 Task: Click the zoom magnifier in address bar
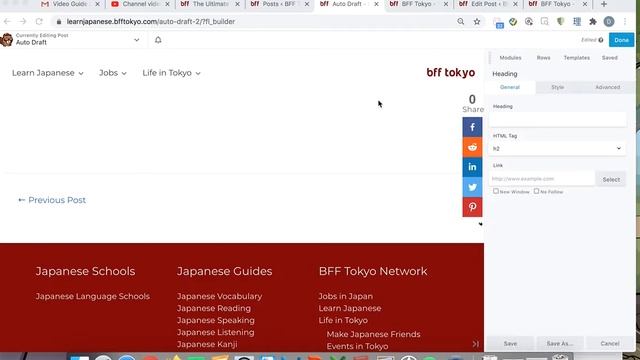tap(460, 22)
